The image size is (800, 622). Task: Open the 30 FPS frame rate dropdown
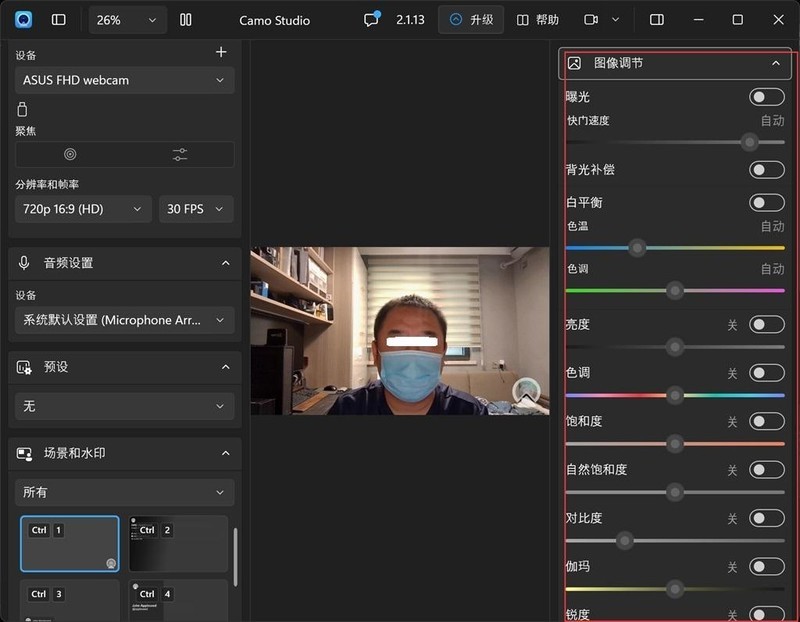click(196, 209)
